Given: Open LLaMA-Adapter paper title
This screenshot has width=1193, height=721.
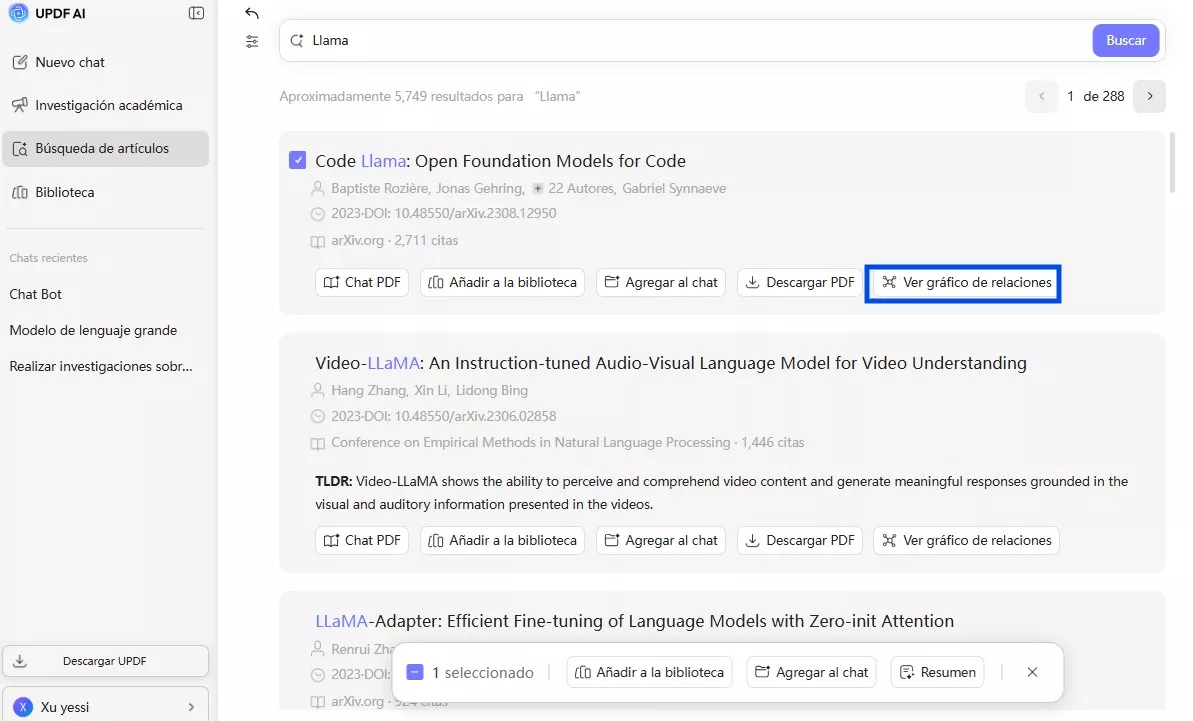Looking at the screenshot, I should coord(635,621).
